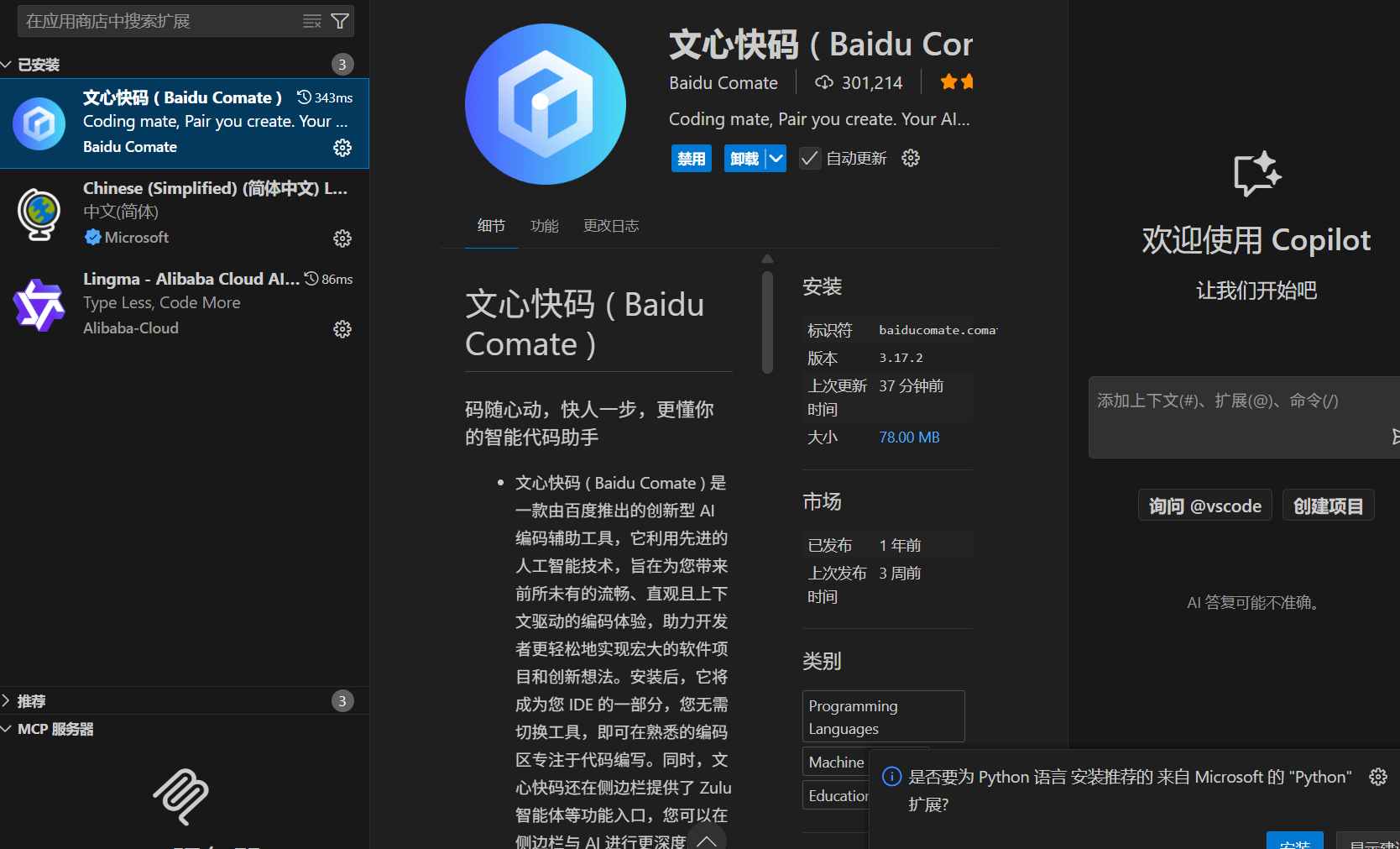Open manage gear for Baidu Comate extension
The width and height of the screenshot is (1400, 849).
coord(342,148)
